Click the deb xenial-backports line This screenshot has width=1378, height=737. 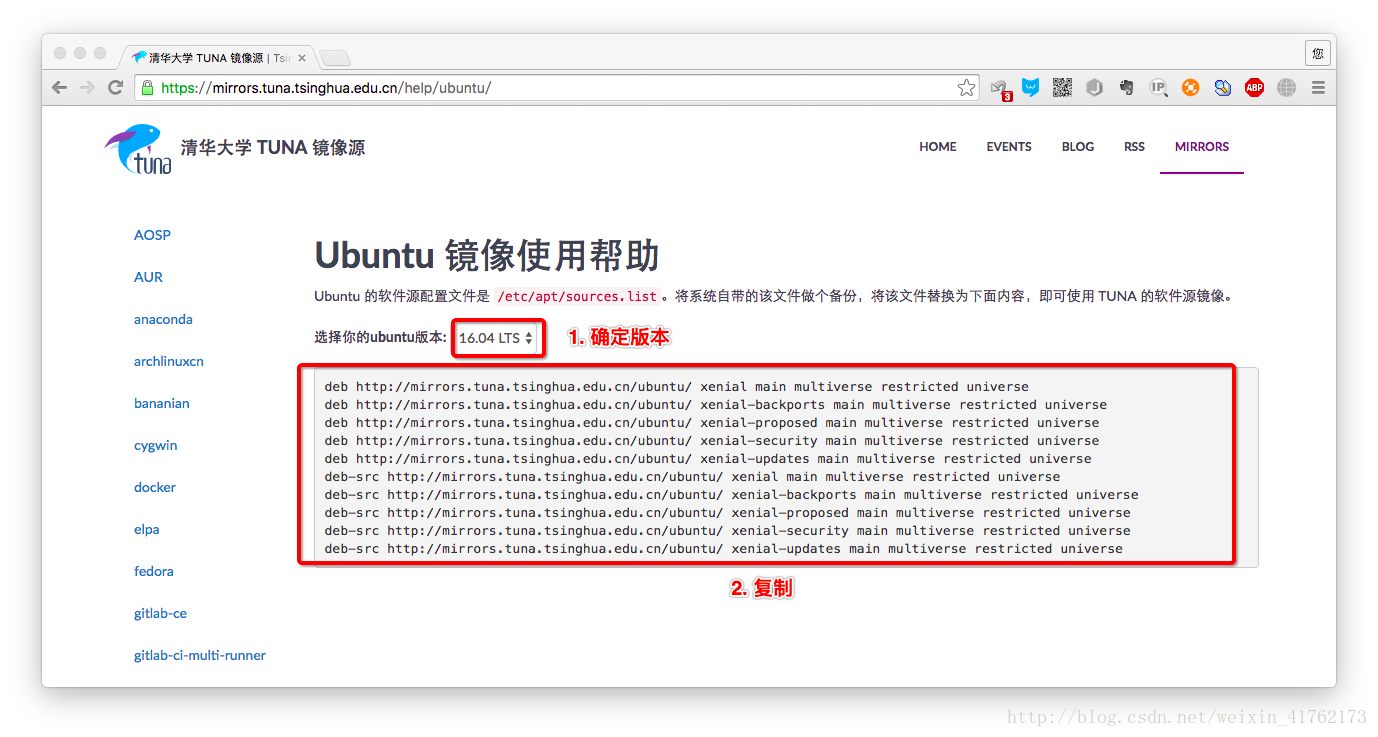716,405
